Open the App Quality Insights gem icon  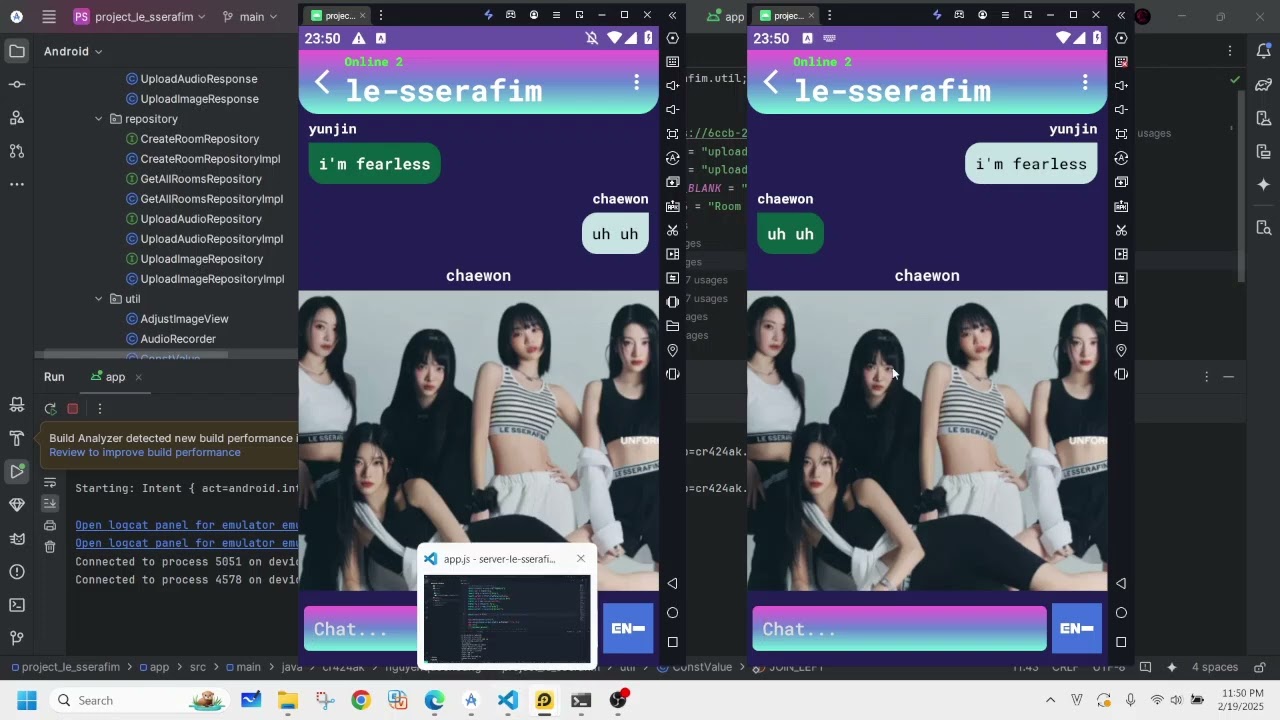[17, 505]
